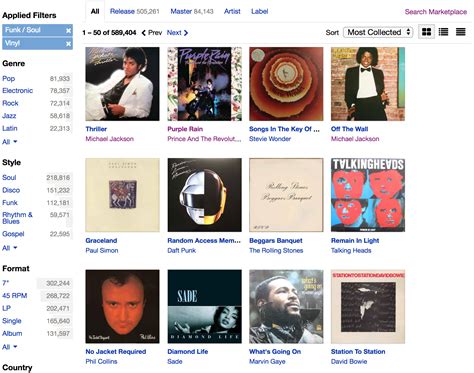The width and height of the screenshot is (474, 373).
Task: Select the Release tab
Action: tap(135, 11)
